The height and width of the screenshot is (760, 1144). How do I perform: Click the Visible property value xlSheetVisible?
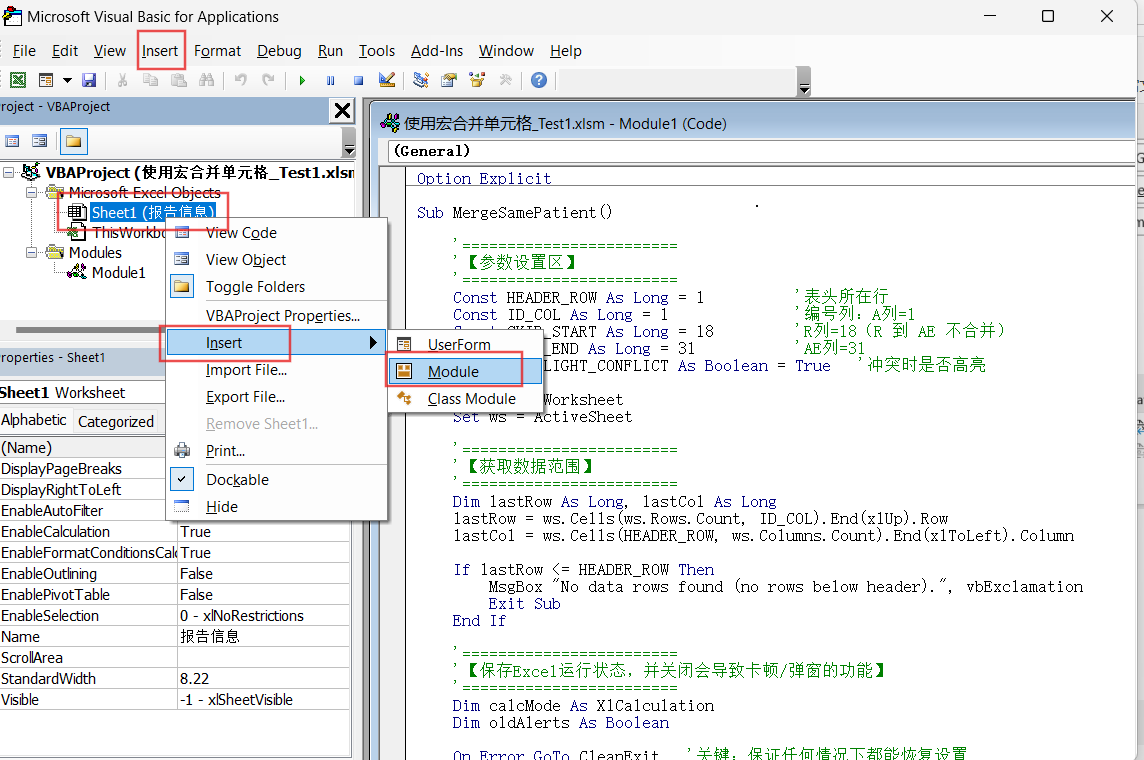pyautogui.click(x=263, y=699)
